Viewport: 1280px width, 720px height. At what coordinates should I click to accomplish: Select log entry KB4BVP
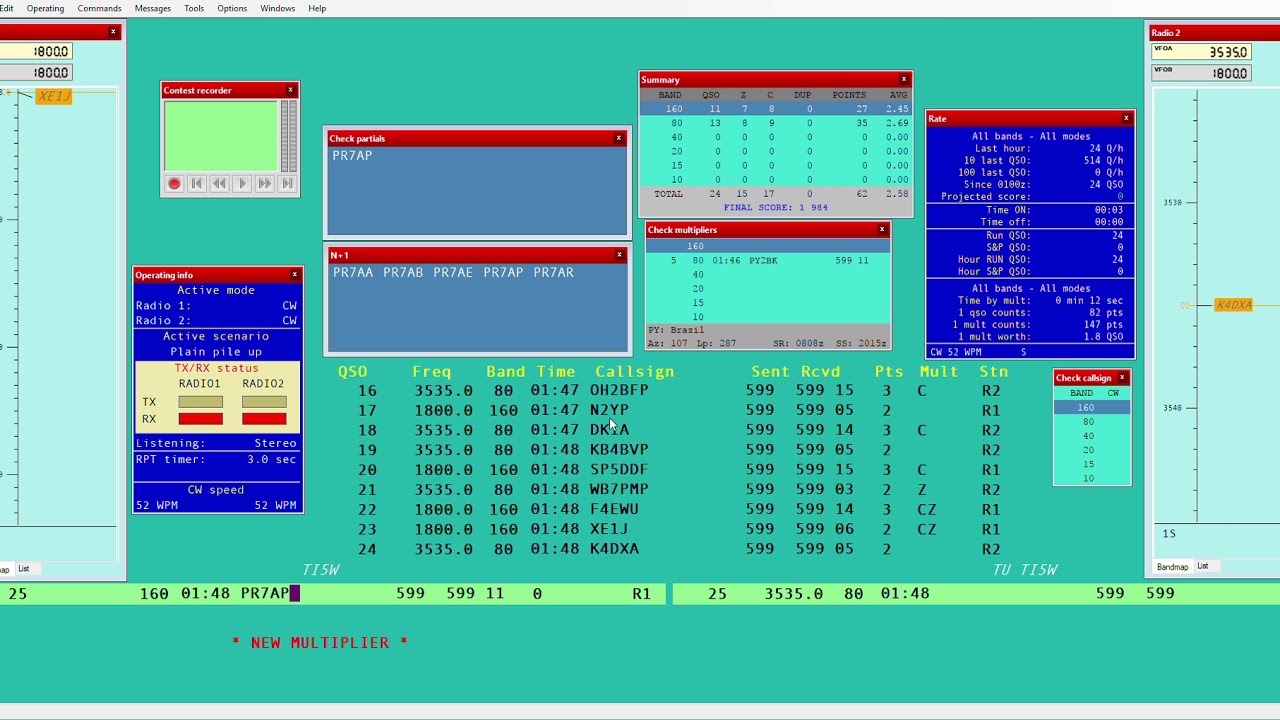pos(619,450)
